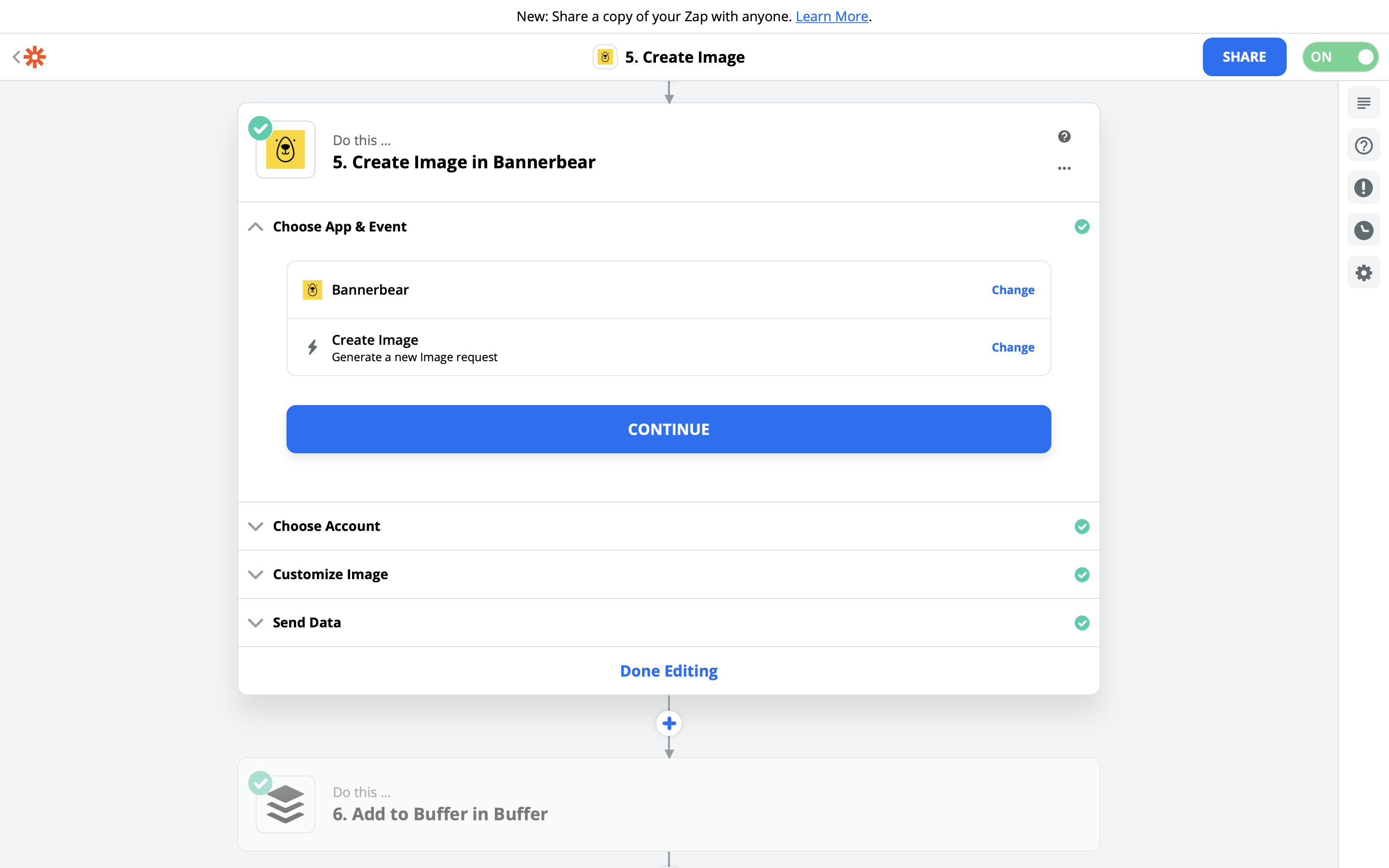
Task: Change the Bannerbear app selection
Action: pos(1012,290)
